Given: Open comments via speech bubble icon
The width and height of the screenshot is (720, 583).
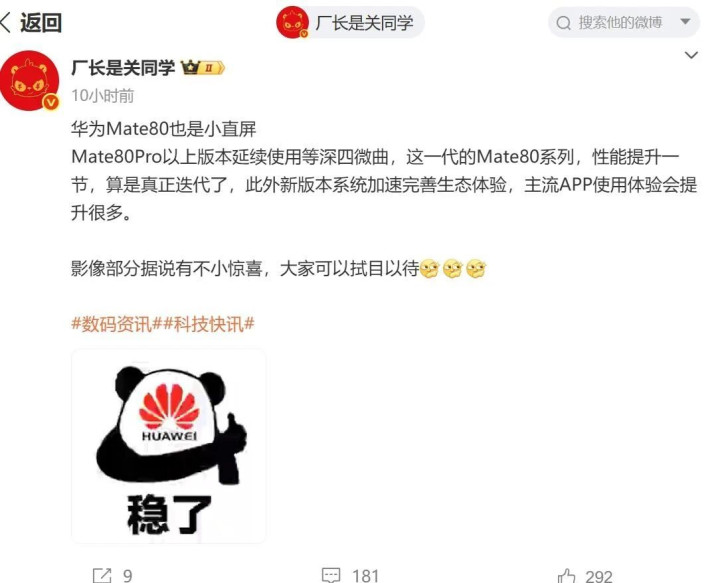Looking at the screenshot, I should tap(331, 575).
